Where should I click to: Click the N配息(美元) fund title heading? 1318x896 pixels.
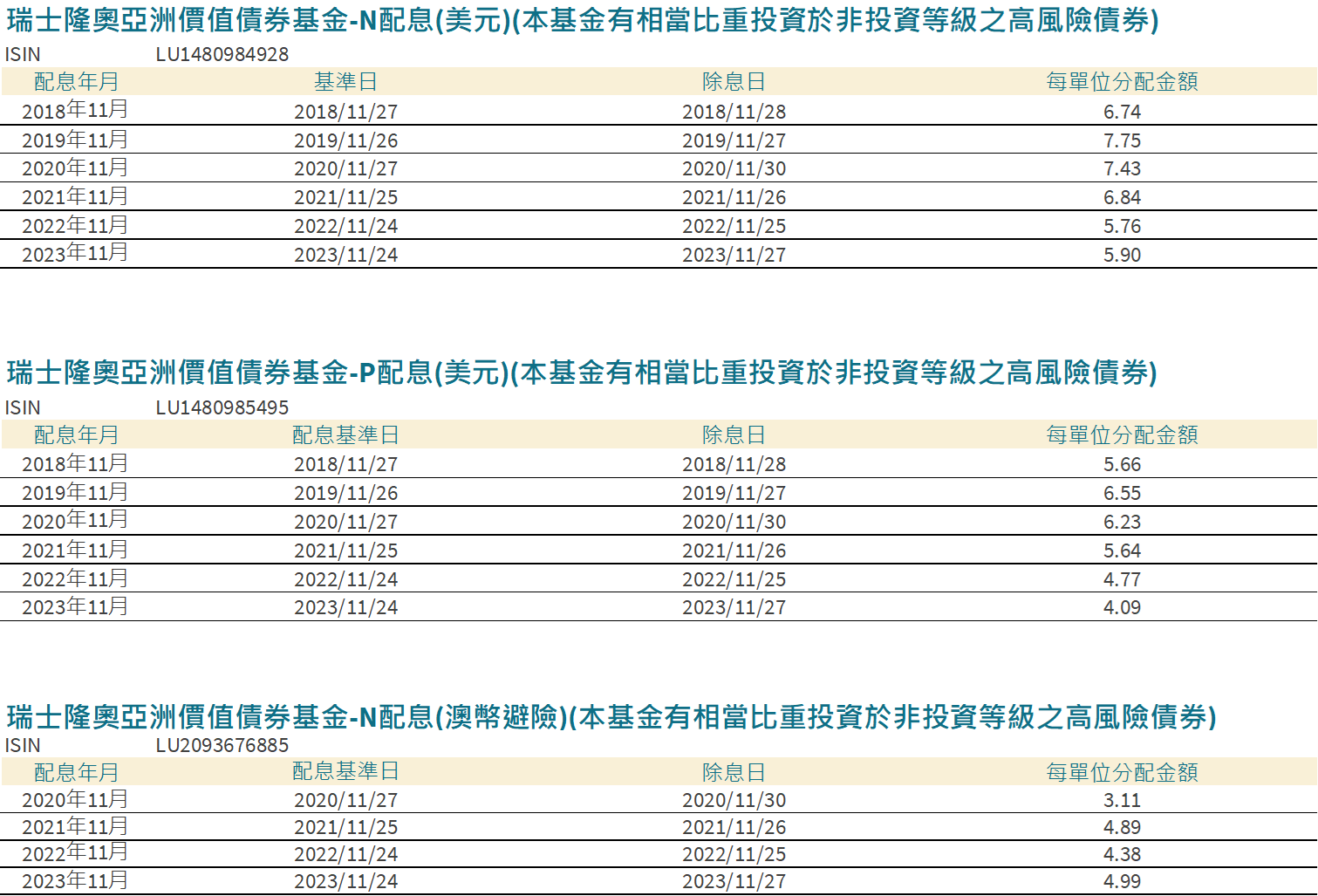point(583,20)
